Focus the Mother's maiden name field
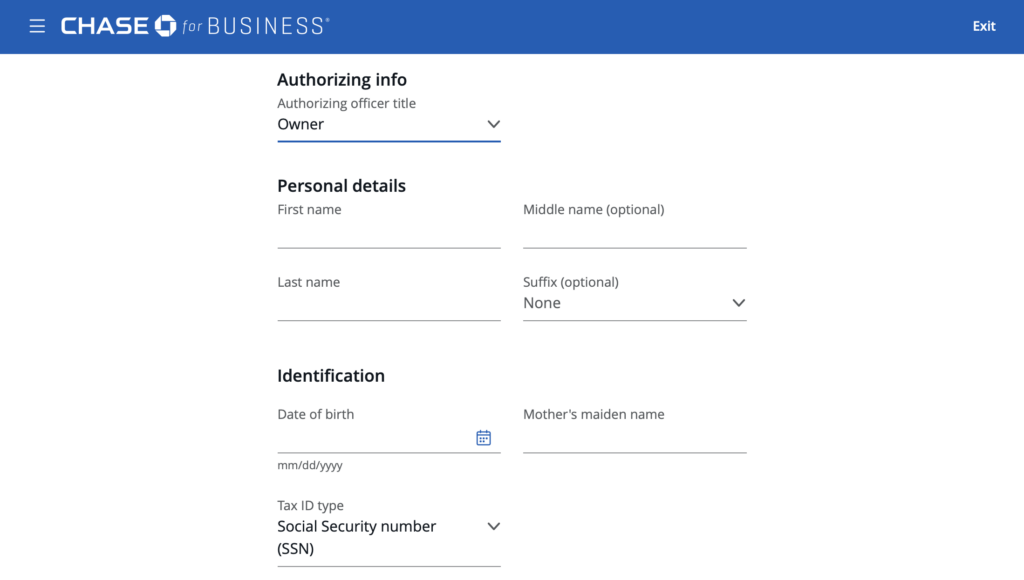1024x580 pixels. (x=634, y=439)
